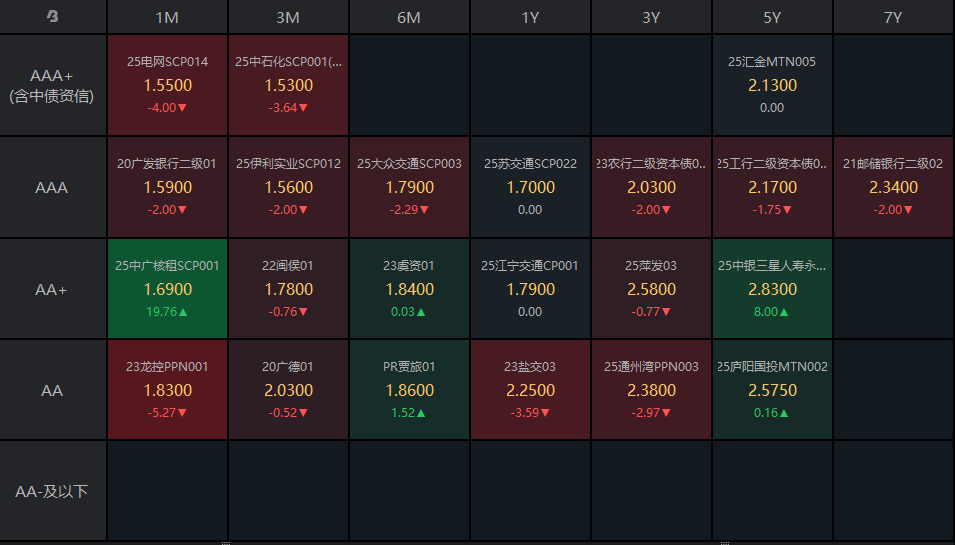The image size is (955, 545).
Task: Open the 23龙控PPN001 bond cell
Action: coord(167,390)
